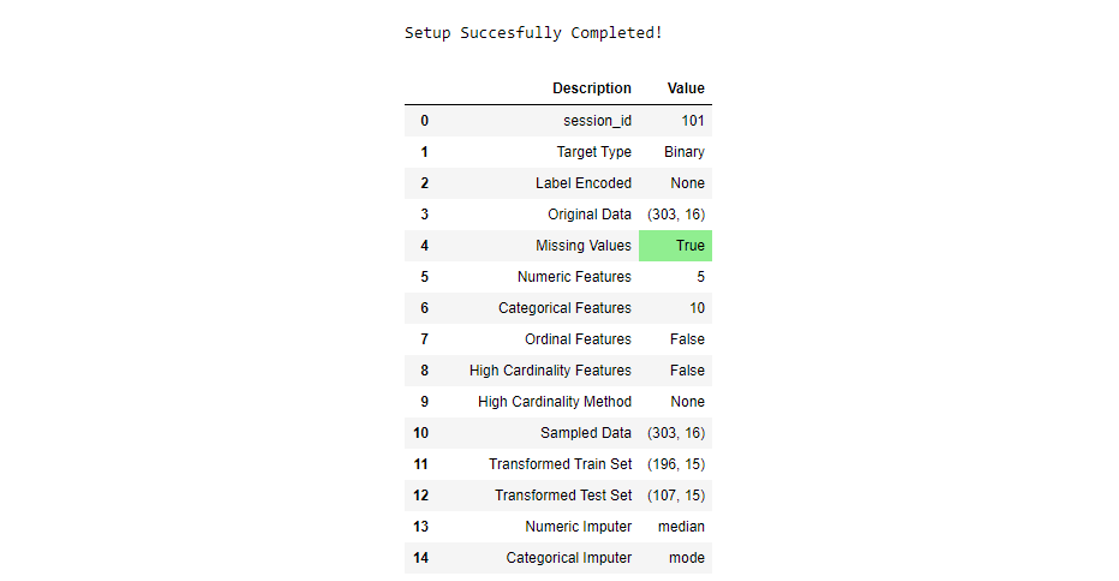This screenshot has width=1119, height=581.
Task: Click the Label Encoded description cell
Action: point(583,183)
